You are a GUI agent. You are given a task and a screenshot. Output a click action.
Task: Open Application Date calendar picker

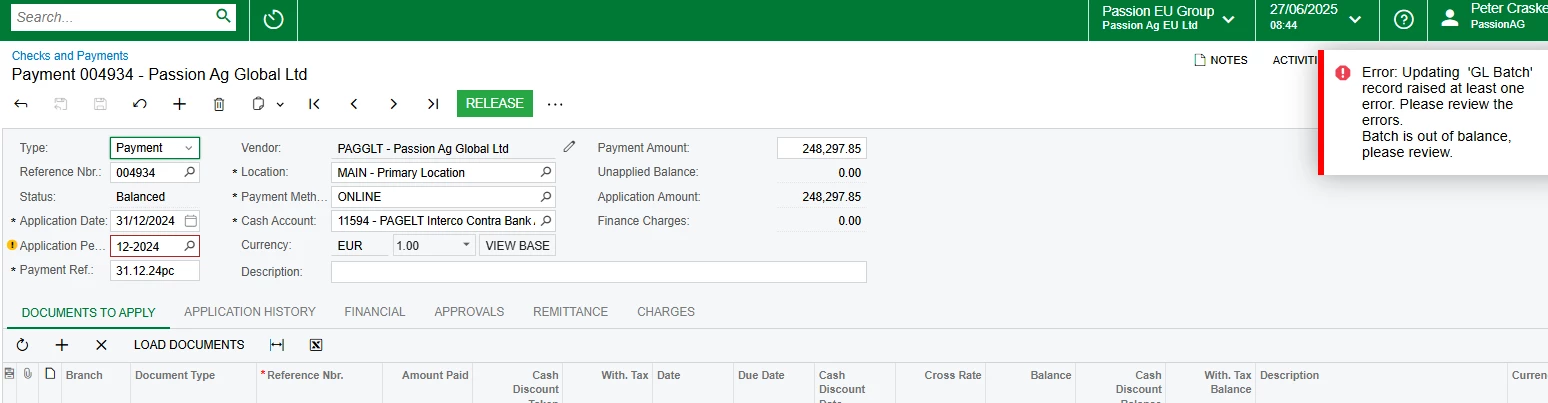(x=190, y=220)
